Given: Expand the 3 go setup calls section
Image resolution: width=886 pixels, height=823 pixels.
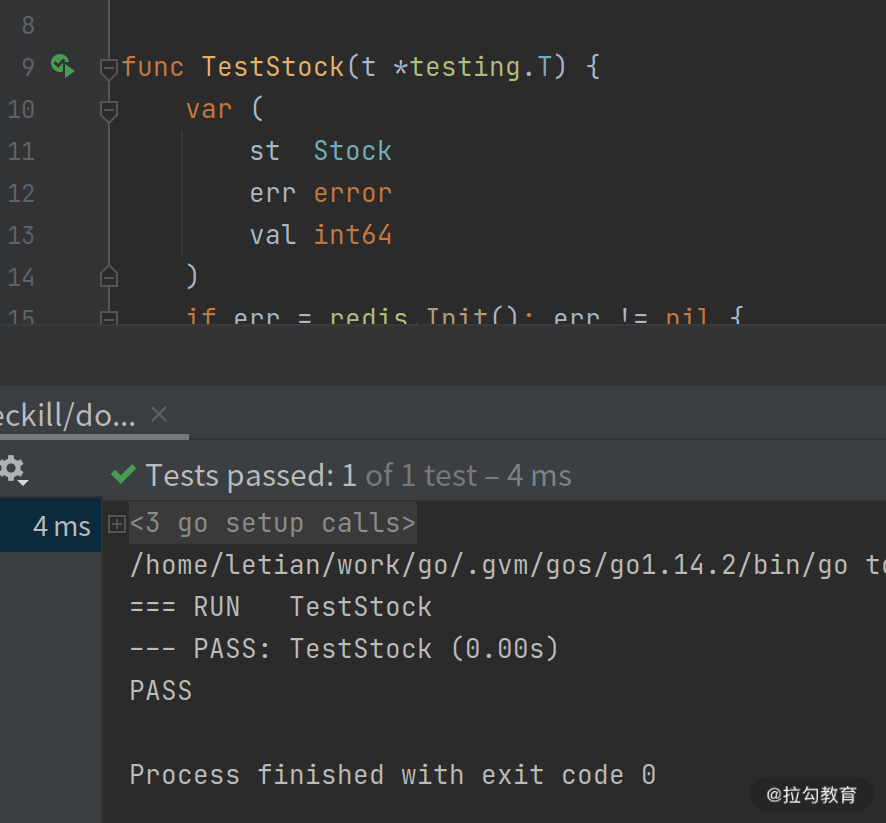Looking at the screenshot, I should point(117,523).
